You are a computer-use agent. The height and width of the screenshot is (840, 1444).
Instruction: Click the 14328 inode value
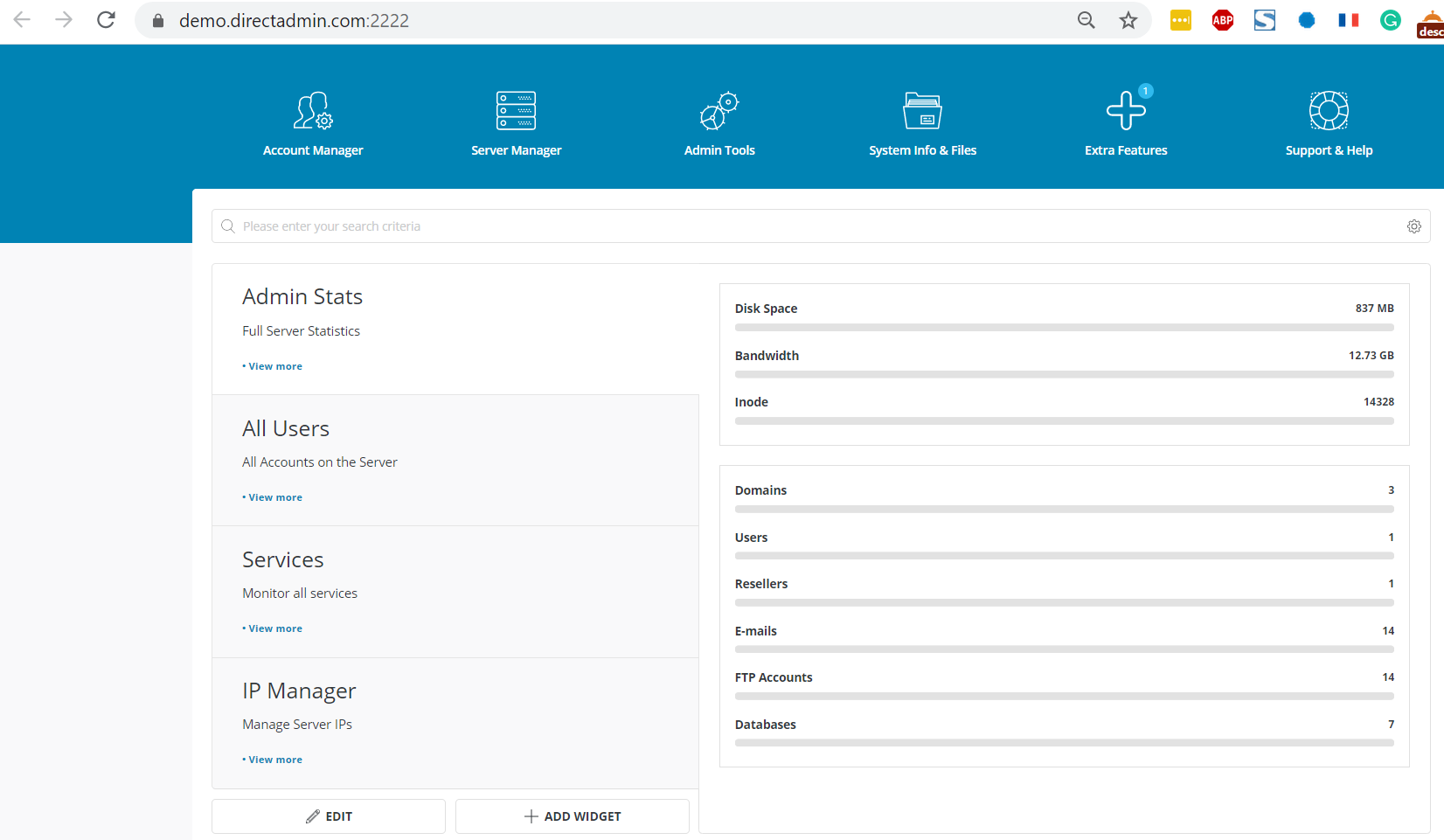[x=1379, y=402]
